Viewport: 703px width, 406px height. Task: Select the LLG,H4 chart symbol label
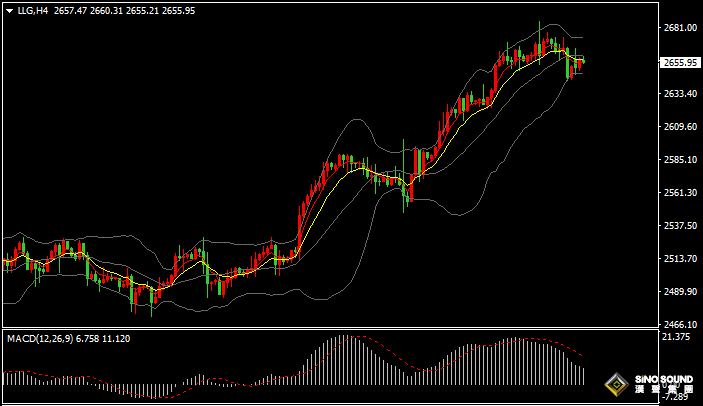tap(33, 11)
